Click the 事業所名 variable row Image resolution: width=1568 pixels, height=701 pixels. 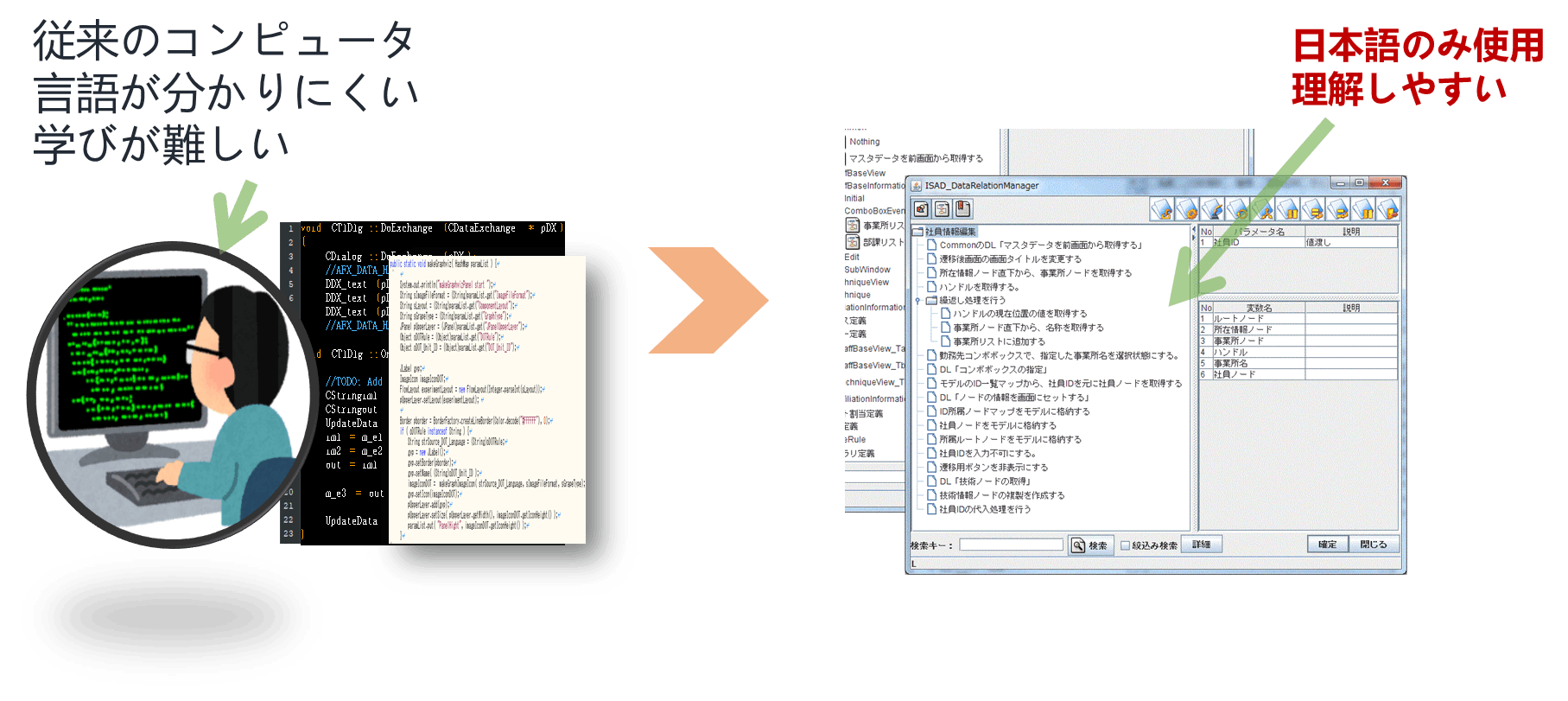click(1298, 364)
